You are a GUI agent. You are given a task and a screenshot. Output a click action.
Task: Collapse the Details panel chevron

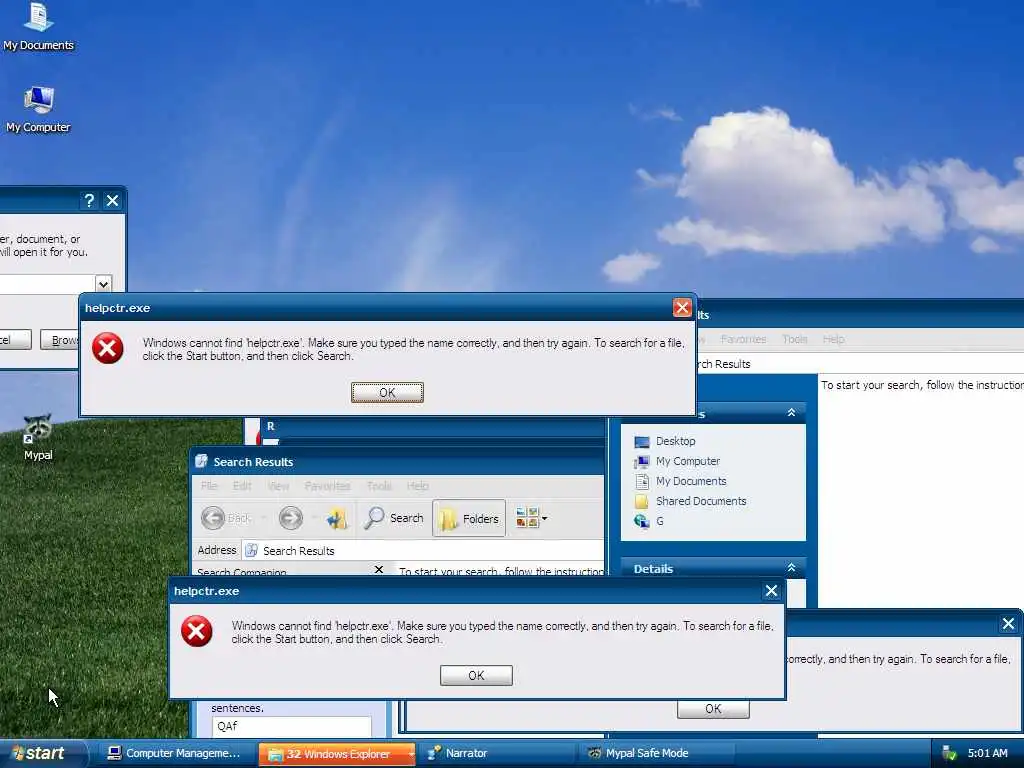coord(792,568)
